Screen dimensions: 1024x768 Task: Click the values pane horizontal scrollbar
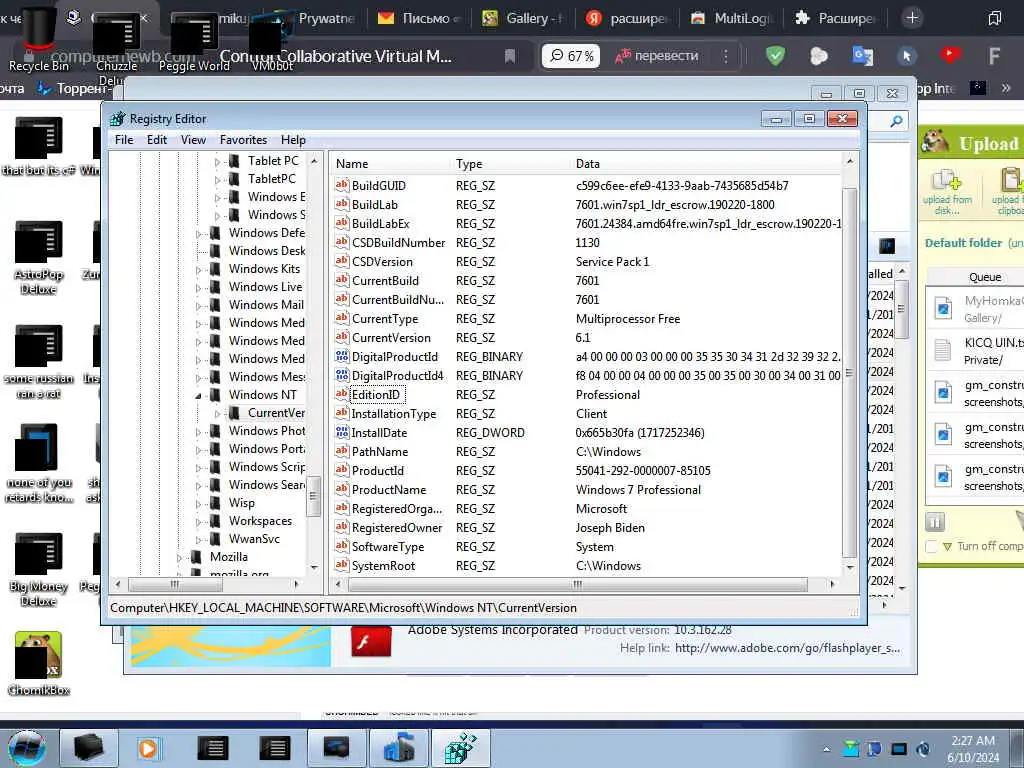[x=576, y=584]
